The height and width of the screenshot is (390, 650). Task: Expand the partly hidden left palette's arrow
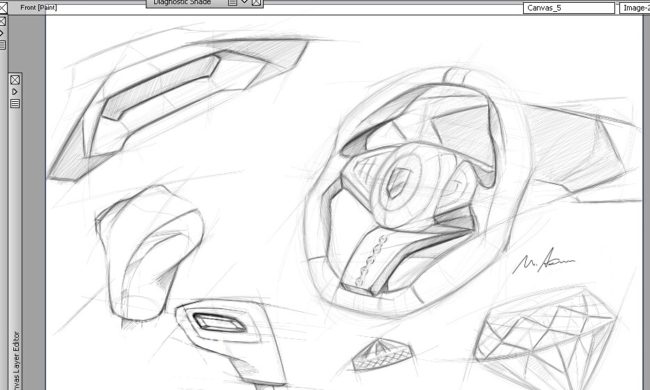(2, 33)
